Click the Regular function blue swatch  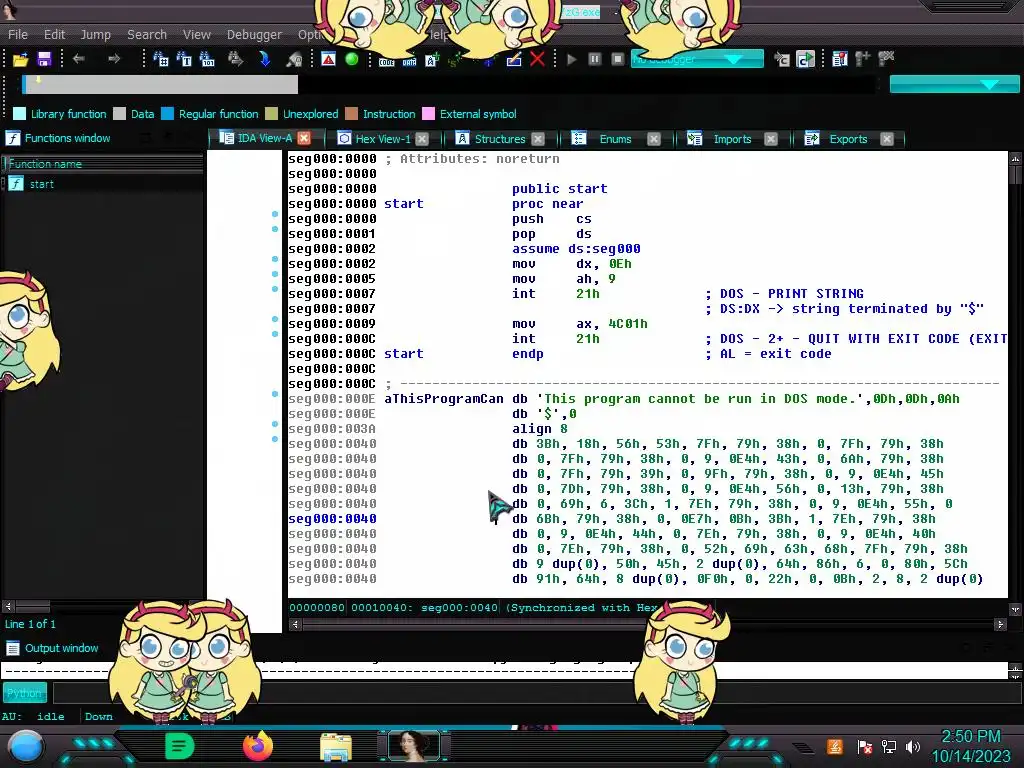(167, 114)
